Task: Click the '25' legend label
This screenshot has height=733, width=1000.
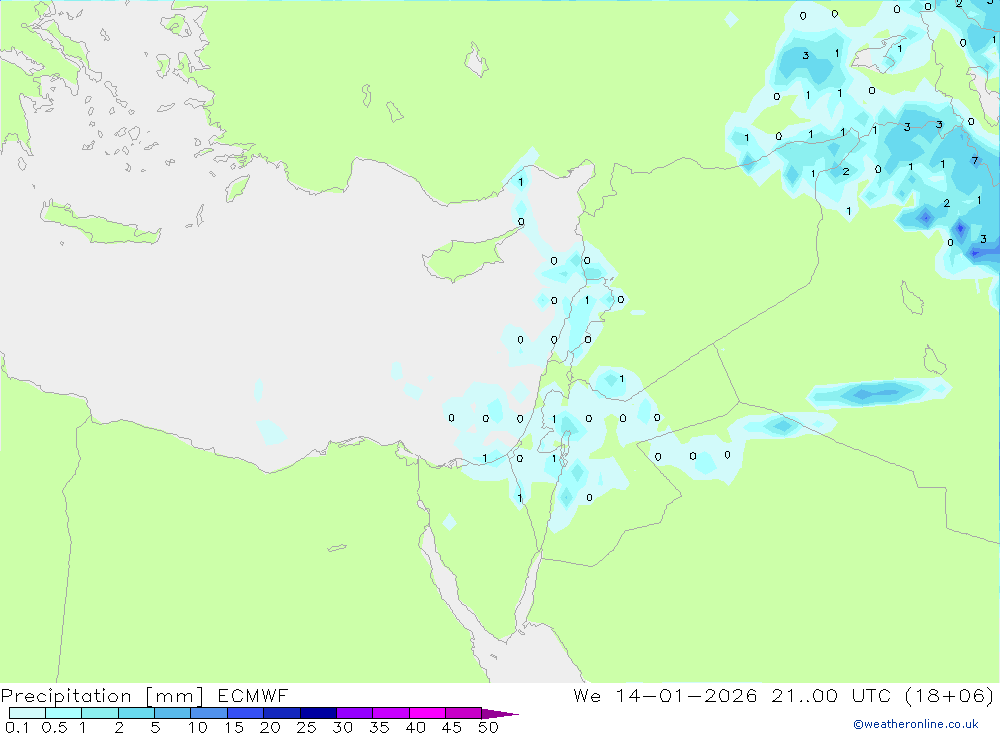Action: (306, 727)
